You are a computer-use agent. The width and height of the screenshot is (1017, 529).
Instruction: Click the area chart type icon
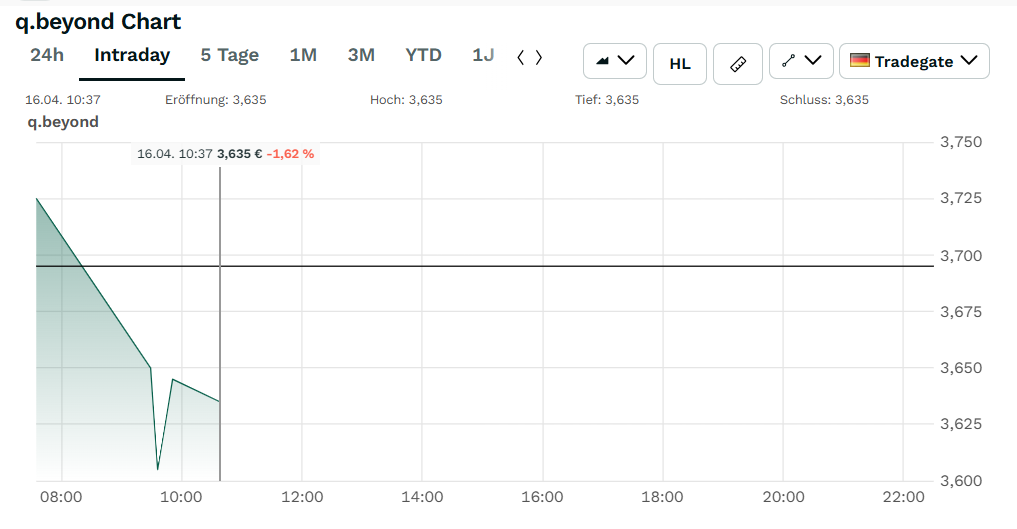click(603, 61)
